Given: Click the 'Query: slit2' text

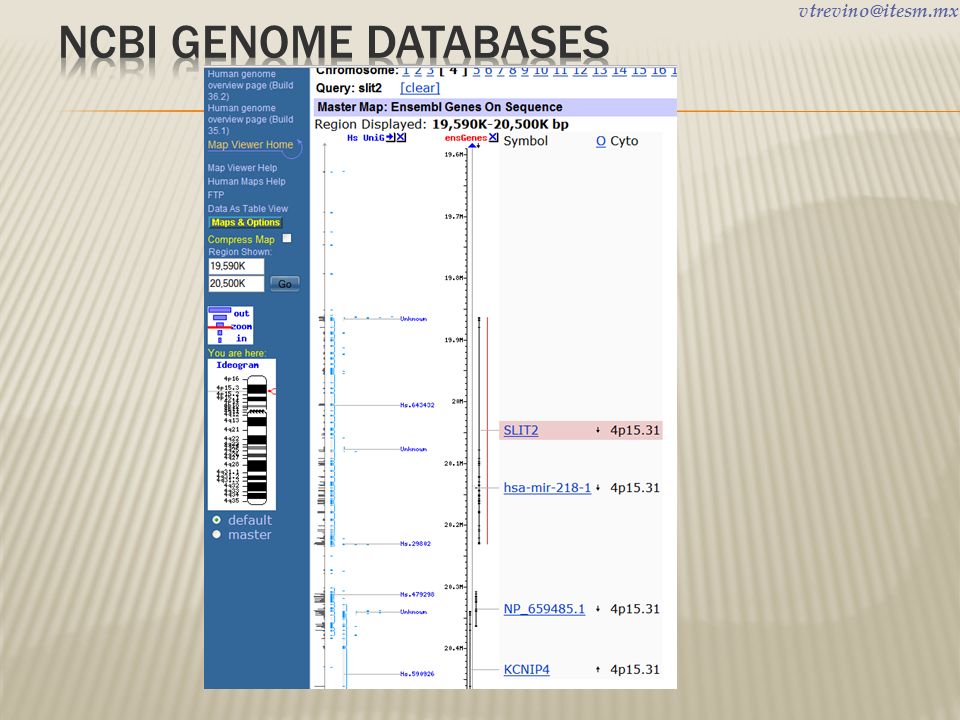Looking at the screenshot, I should tap(348, 88).
